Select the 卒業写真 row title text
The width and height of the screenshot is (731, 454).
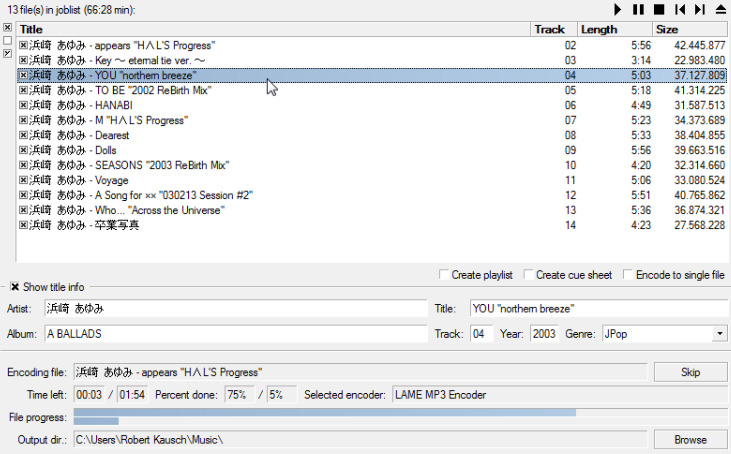click(117, 225)
